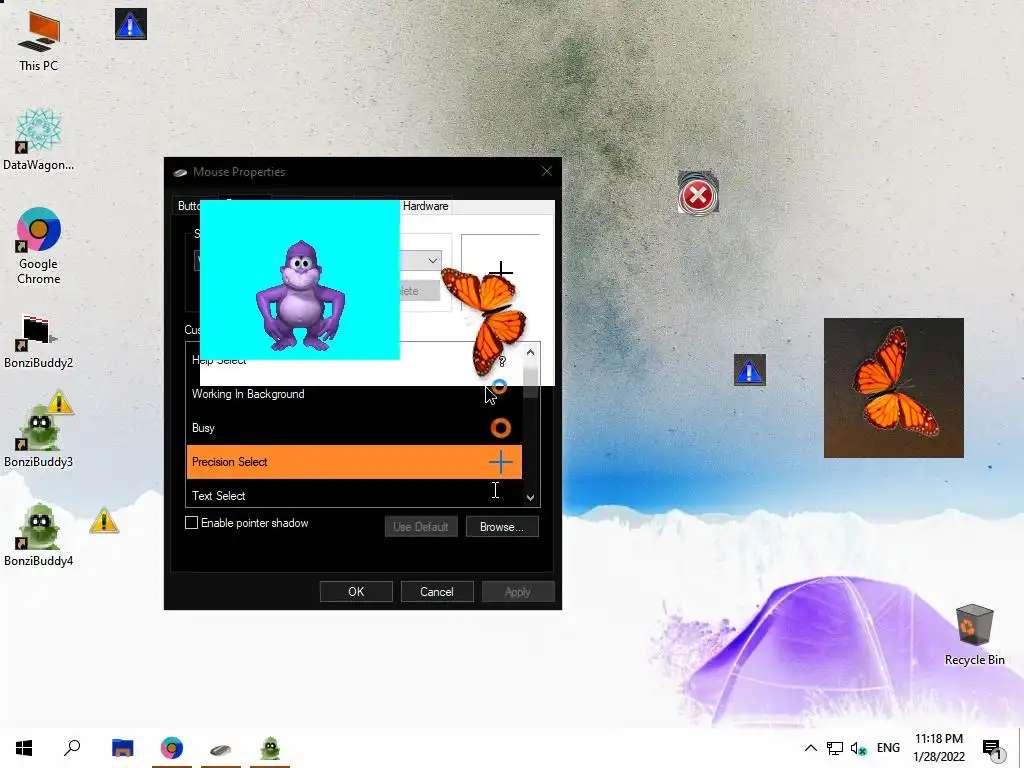The width and height of the screenshot is (1024, 768).
Task: Open File Explorer from taskbar
Action: point(122,748)
